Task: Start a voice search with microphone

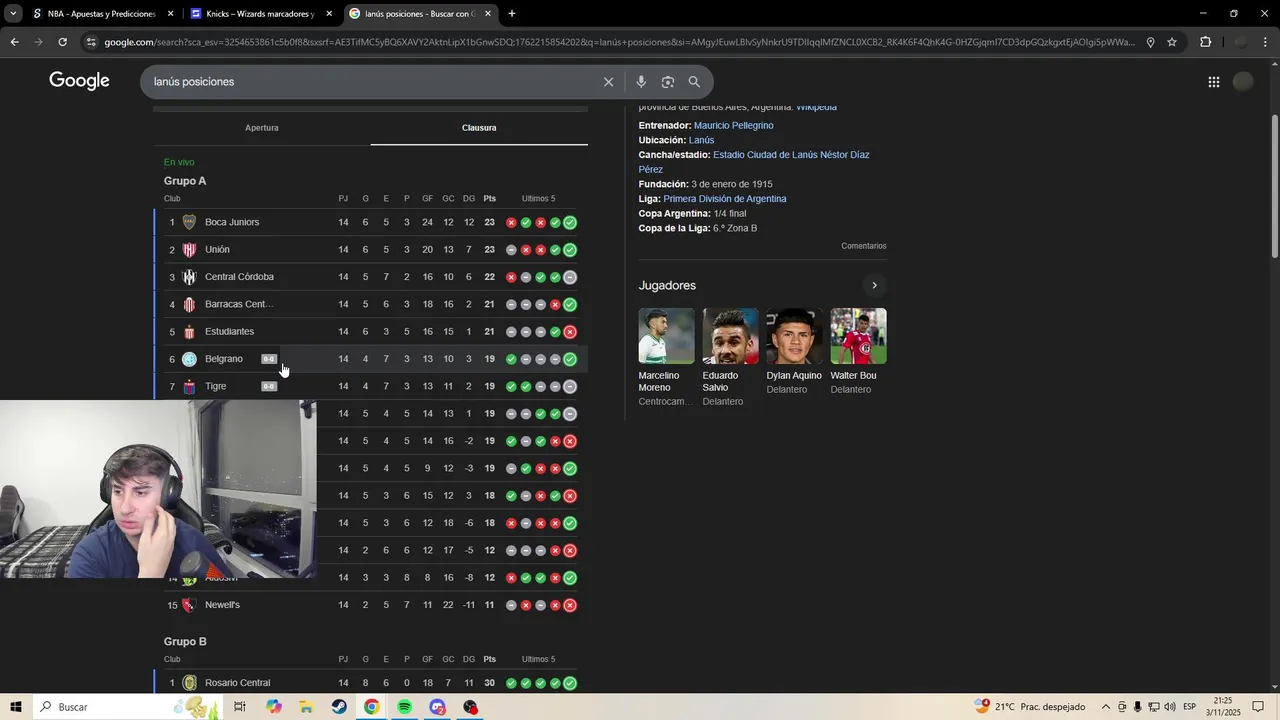Action: click(x=641, y=82)
